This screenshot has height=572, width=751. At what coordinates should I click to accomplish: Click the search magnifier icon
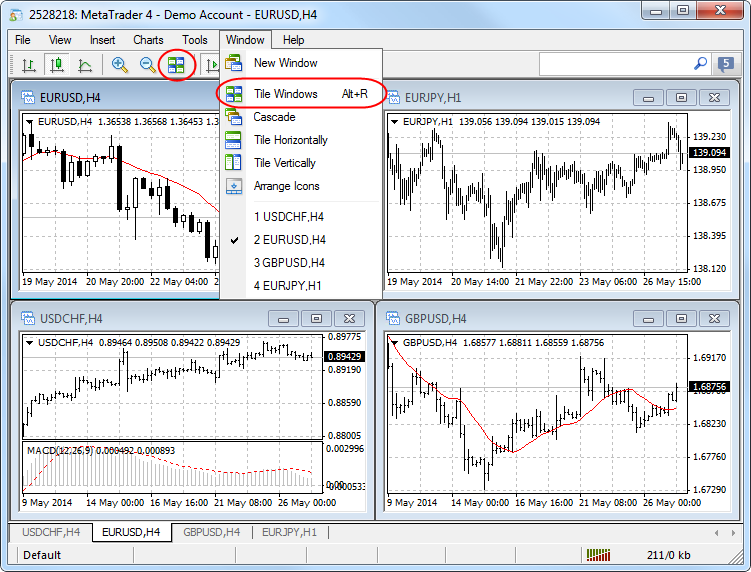[700, 64]
